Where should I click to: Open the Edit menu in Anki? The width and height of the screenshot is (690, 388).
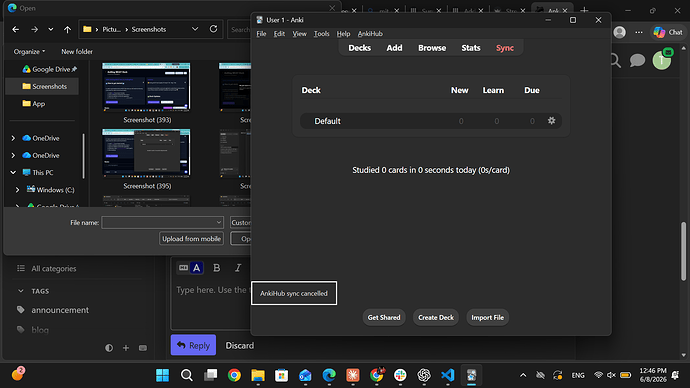tap(279, 34)
